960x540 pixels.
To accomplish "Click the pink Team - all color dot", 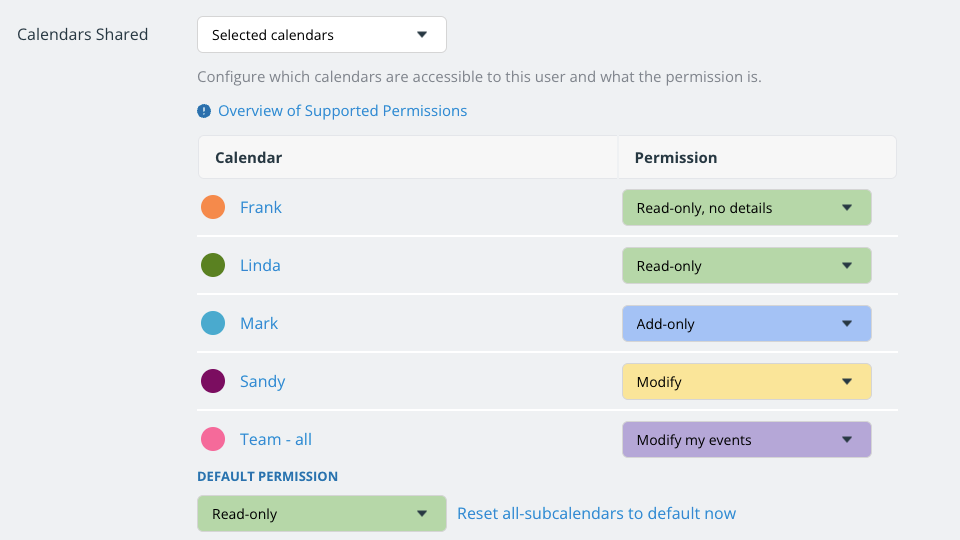I will [x=213, y=439].
